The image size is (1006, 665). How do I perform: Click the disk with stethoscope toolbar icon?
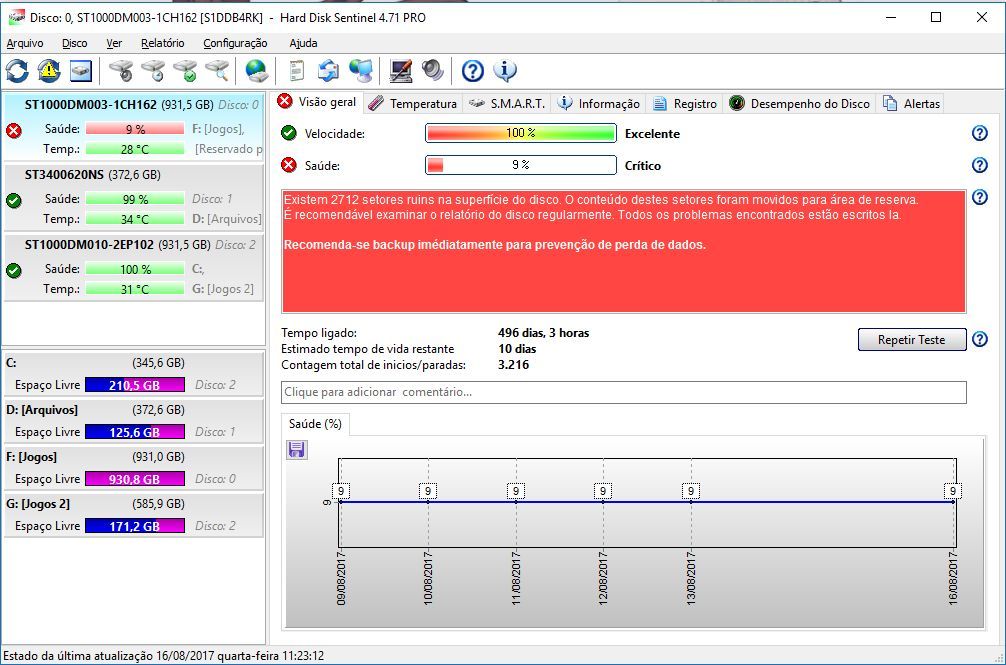click(121, 71)
